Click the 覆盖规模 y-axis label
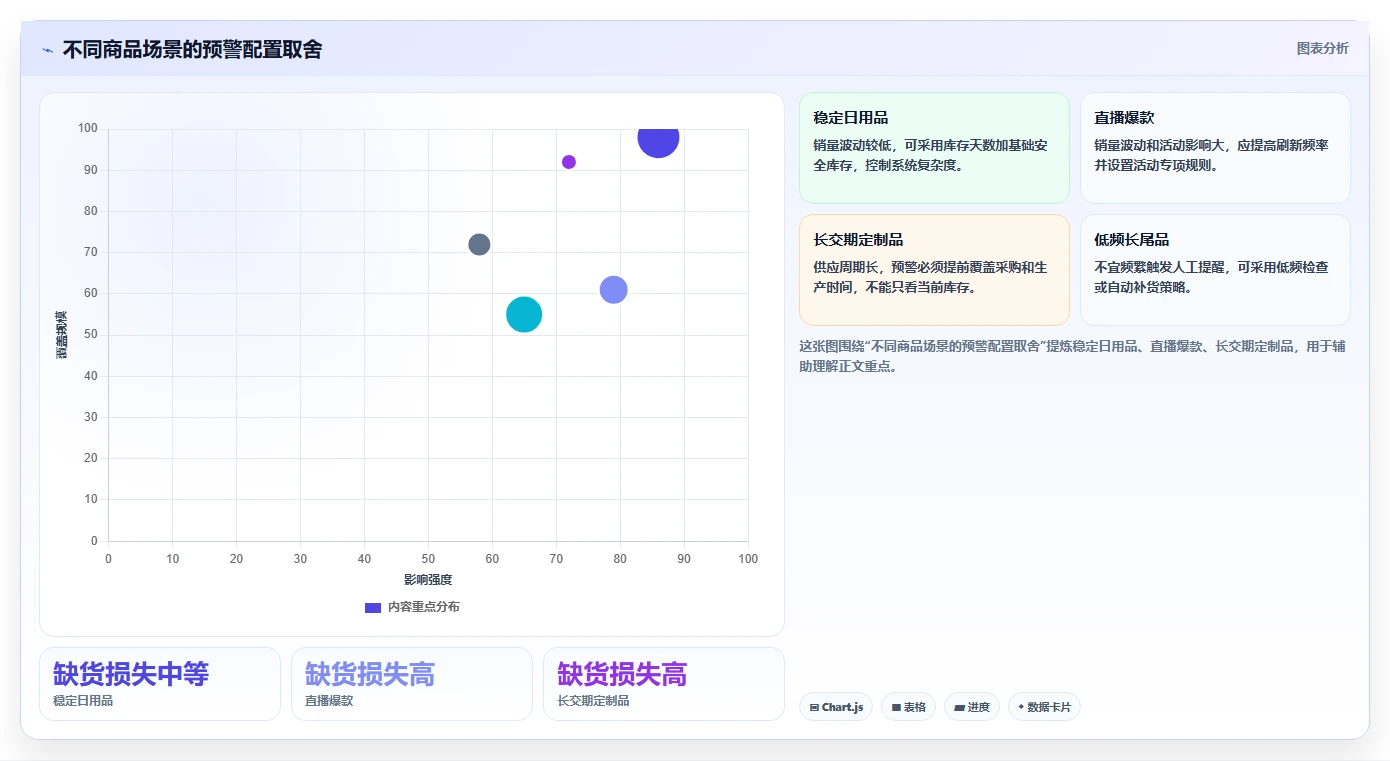 pos(62,335)
